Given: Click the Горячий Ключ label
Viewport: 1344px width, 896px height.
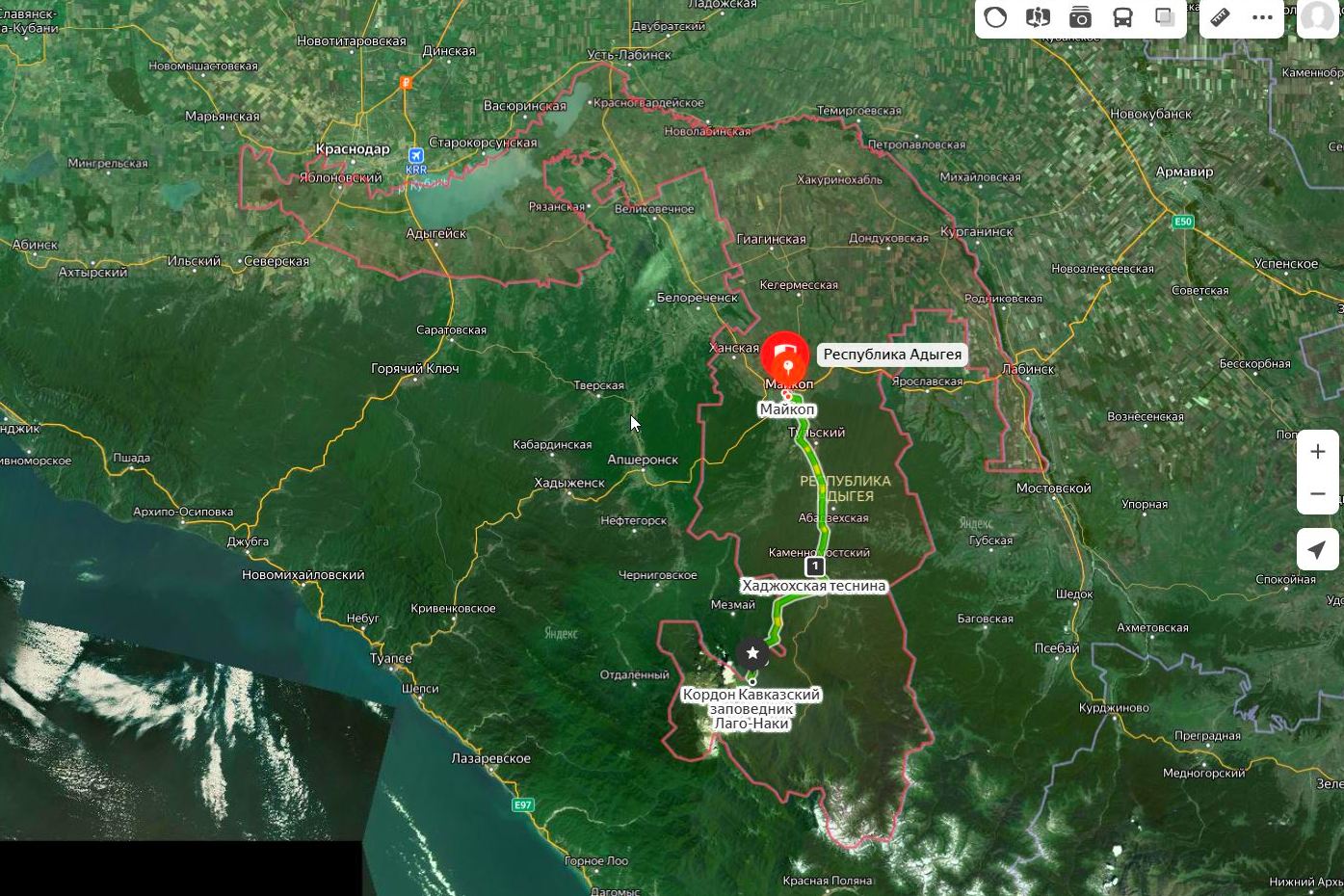Looking at the screenshot, I should pos(415,368).
